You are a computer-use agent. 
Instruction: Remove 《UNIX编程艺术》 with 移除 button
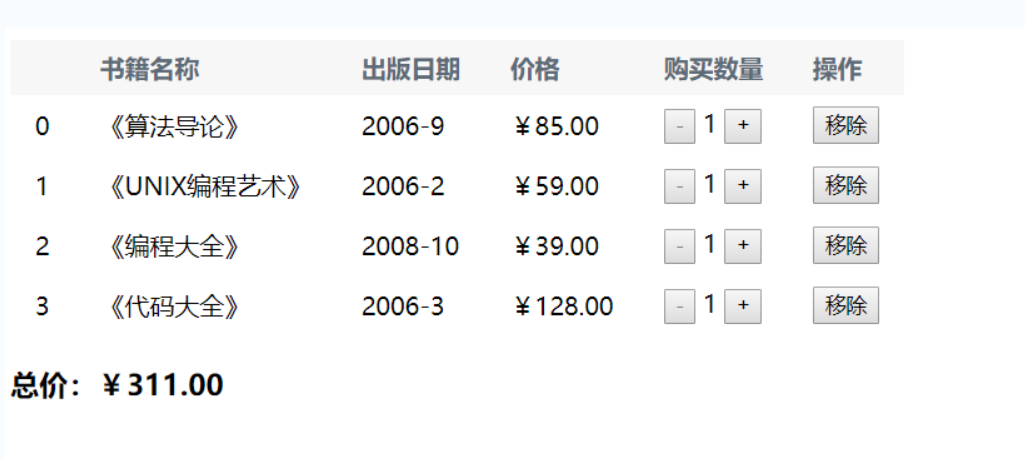pyautogui.click(x=846, y=186)
